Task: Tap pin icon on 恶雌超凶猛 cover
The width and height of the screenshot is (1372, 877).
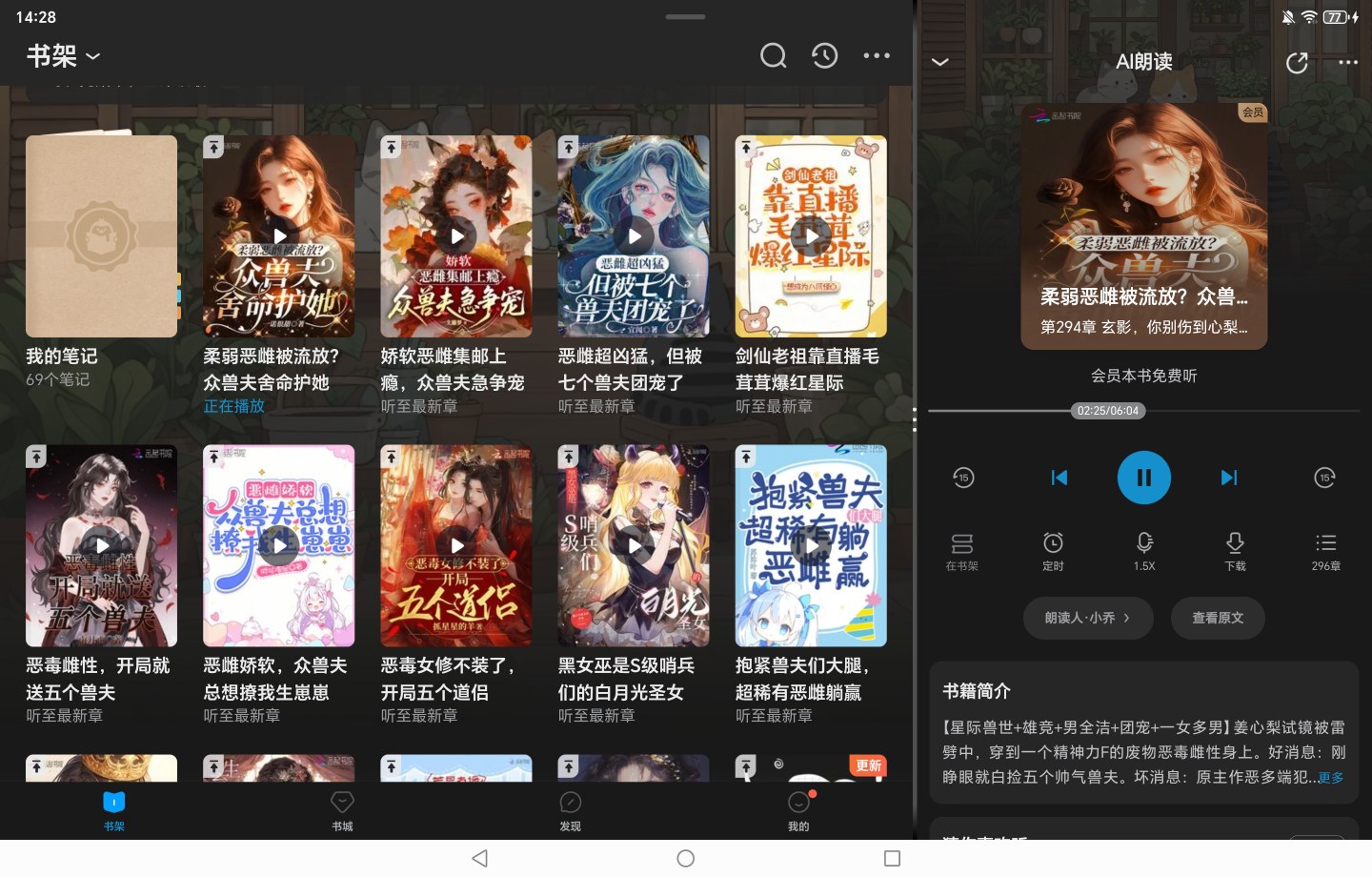Action: pos(569,148)
